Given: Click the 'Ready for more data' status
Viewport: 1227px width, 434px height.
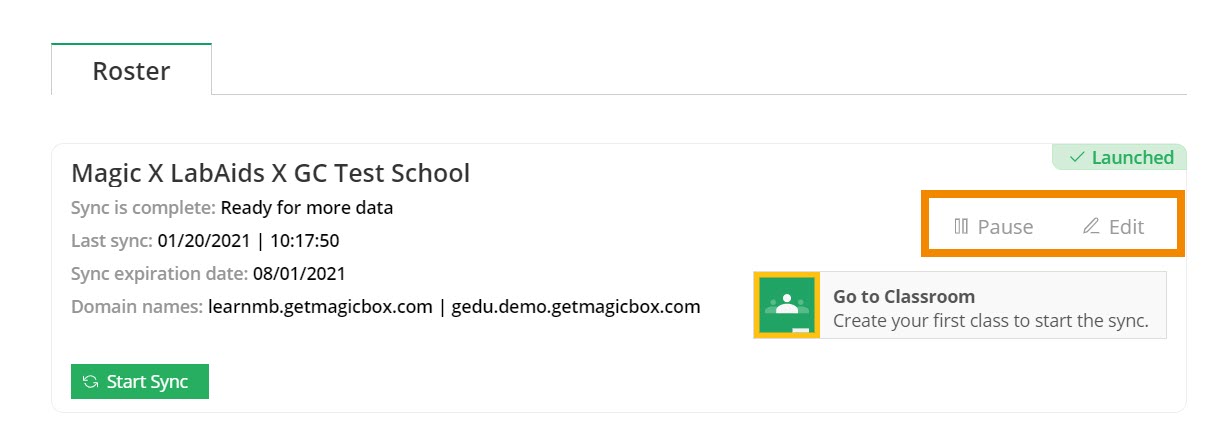Looking at the screenshot, I should [x=306, y=208].
